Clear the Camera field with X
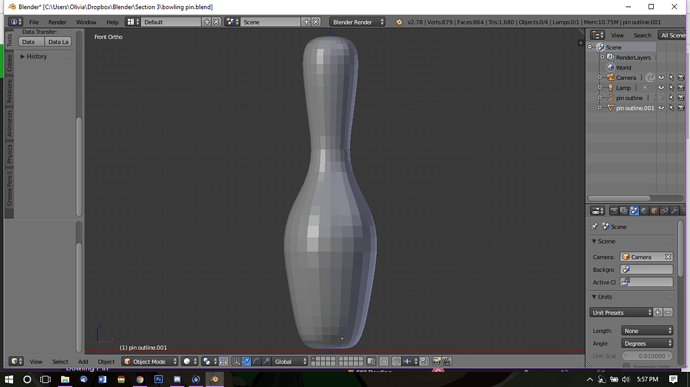Image resolution: width=690 pixels, height=387 pixels. pos(668,257)
